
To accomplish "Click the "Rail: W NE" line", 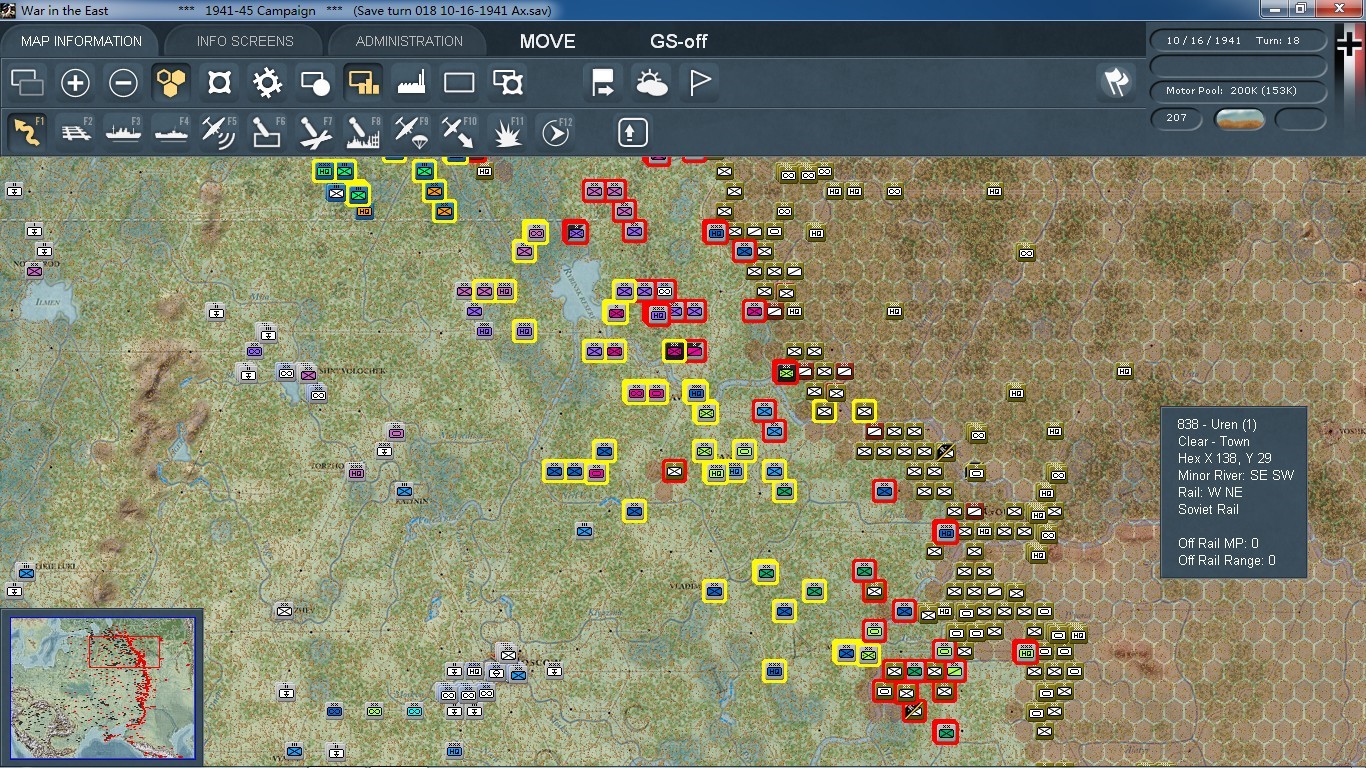I will [1210, 492].
